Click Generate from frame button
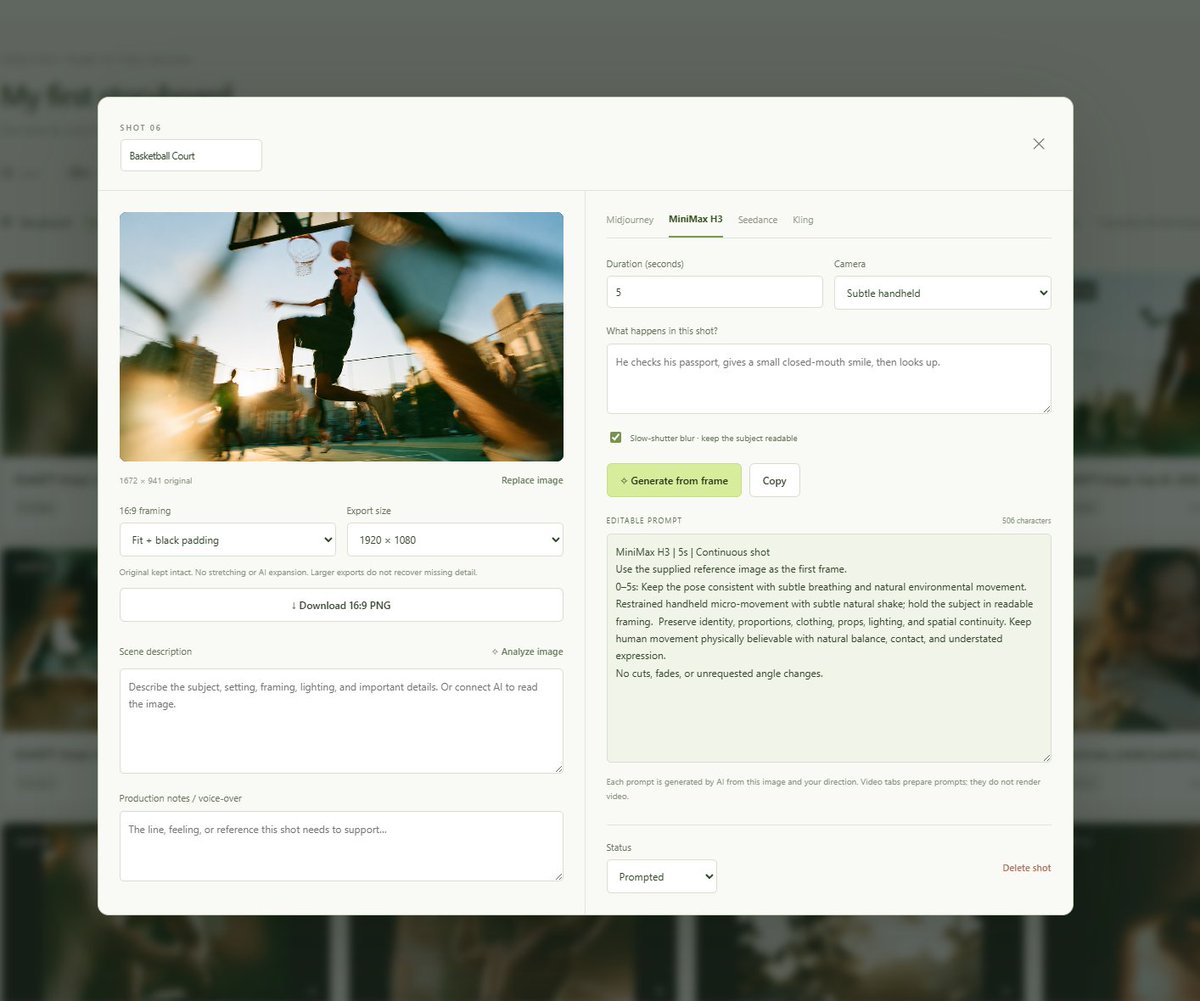Viewport: 1200px width, 1001px height. pos(674,480)
